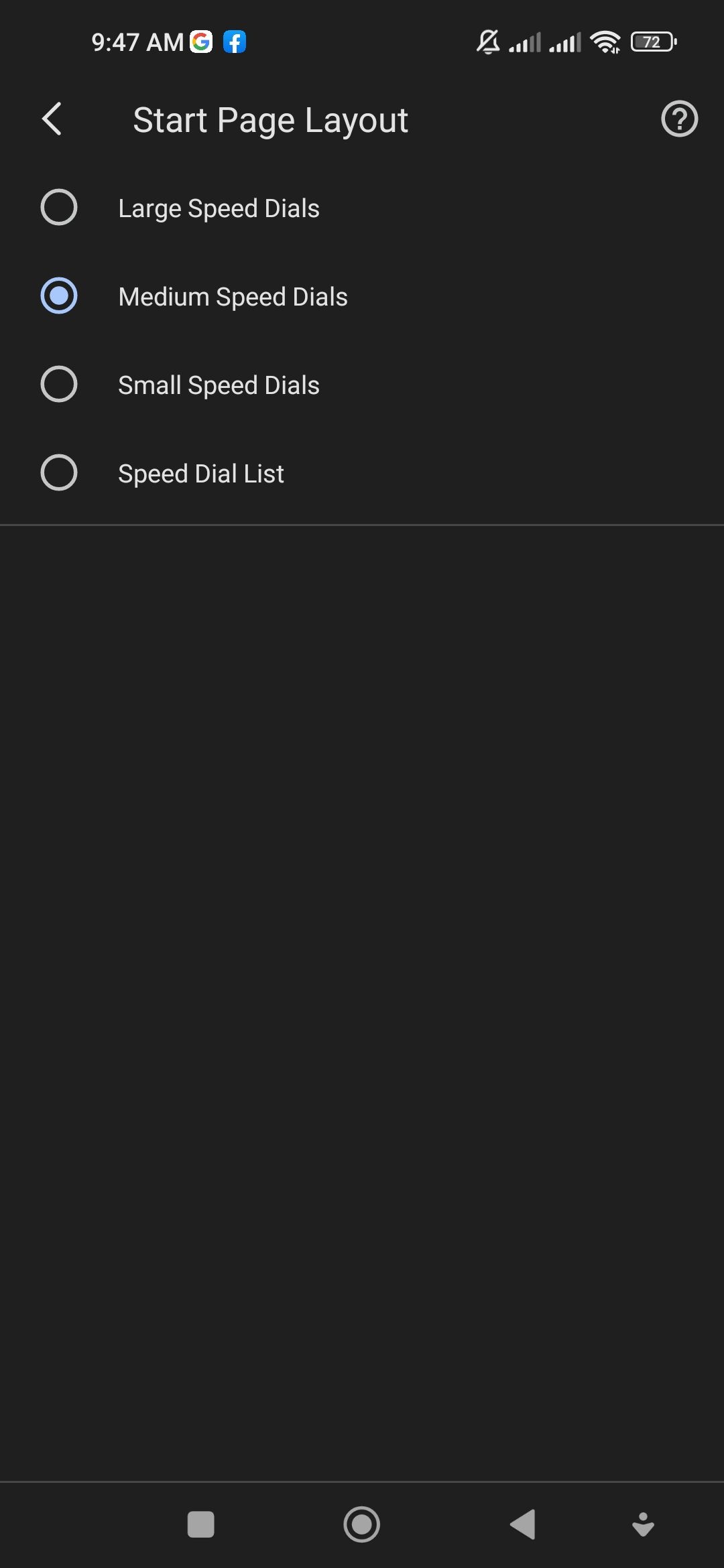Image resolution: width=724 pixels, height=1568 pixels.
Task: Tap the back arrow icon
Action: (52, 119)
